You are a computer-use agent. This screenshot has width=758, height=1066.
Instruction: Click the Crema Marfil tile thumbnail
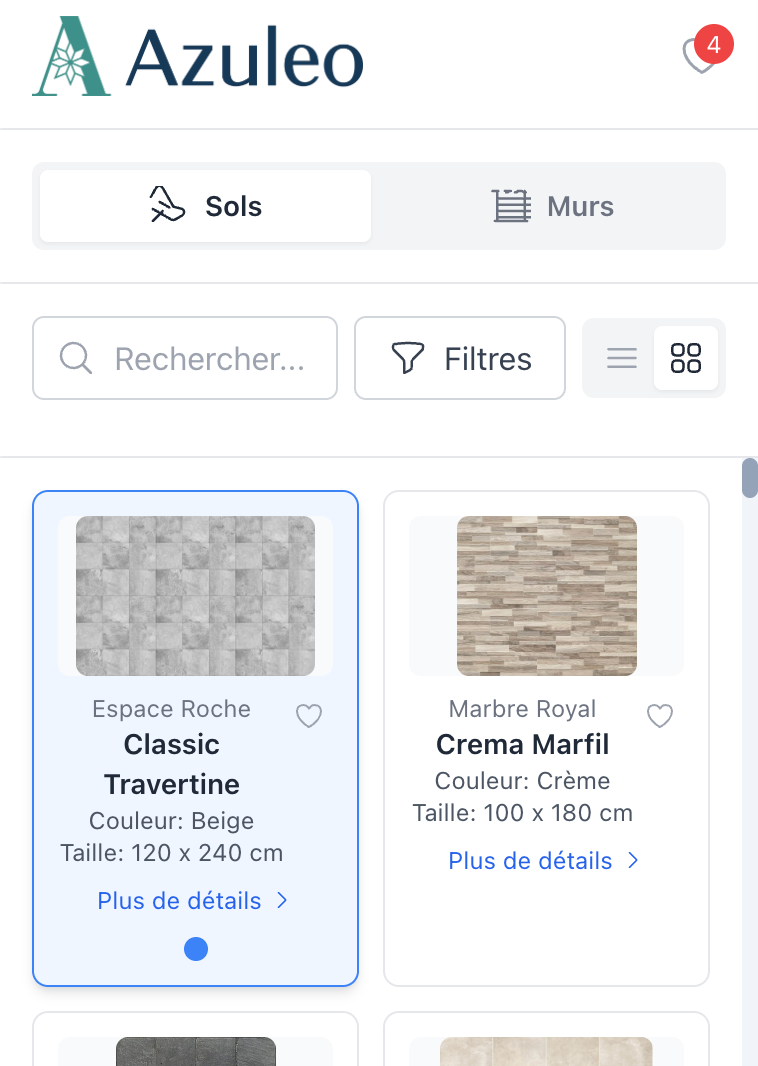click(x=546, y=596)
